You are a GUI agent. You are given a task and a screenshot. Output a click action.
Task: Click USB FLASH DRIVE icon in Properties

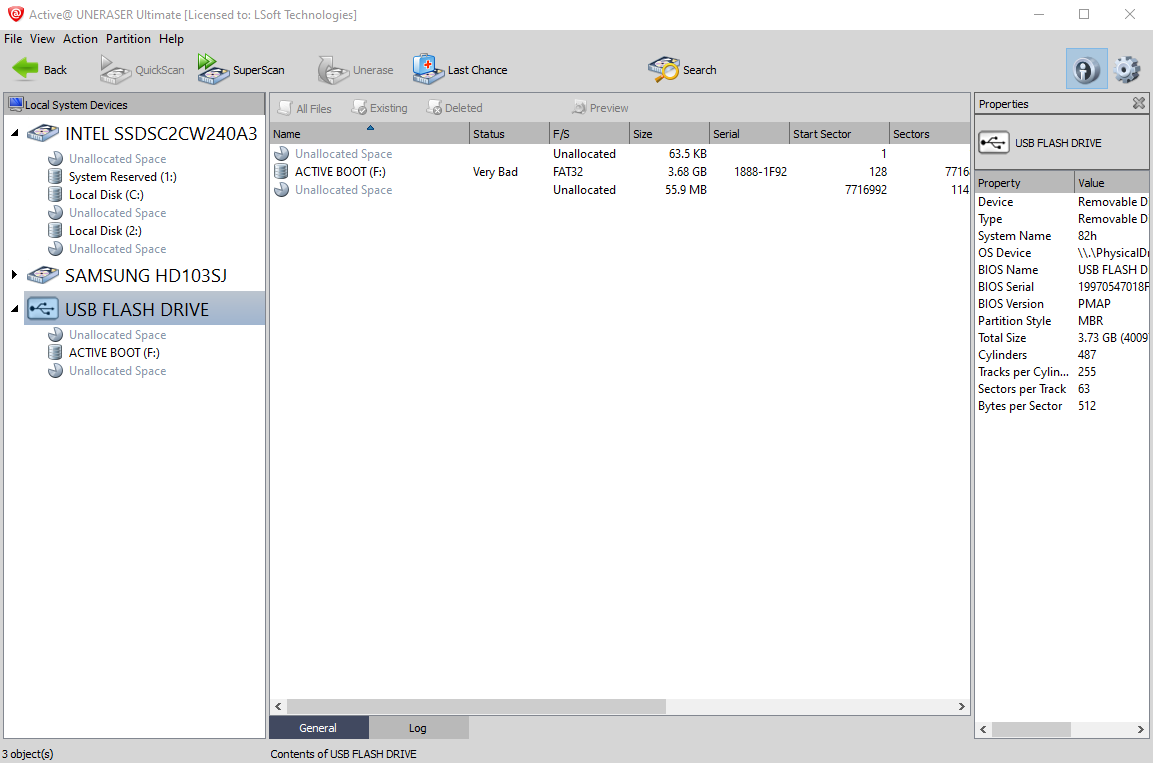tap(993, 143)
